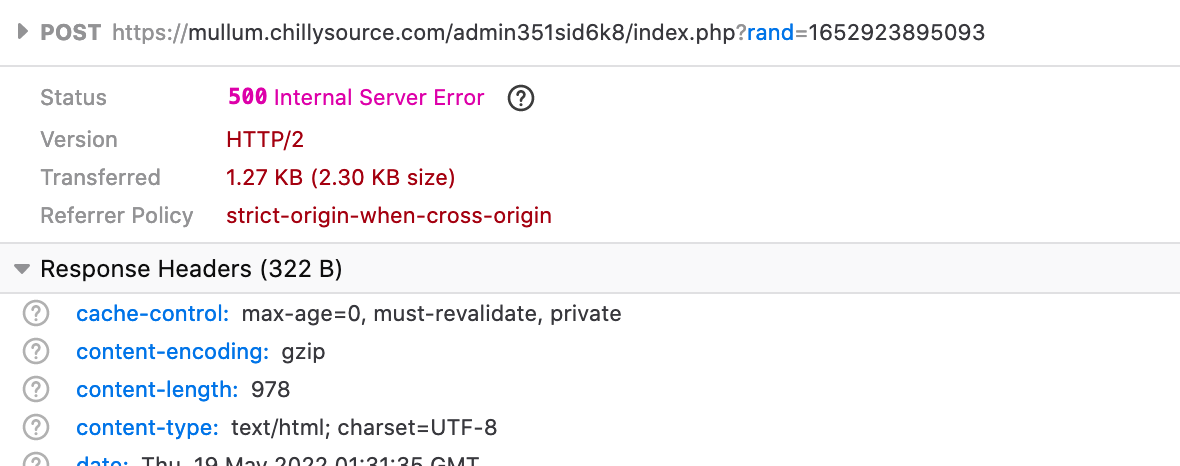Open help for content-encoding header
This screenshot has width=1180, height=466.
point(36,352)
